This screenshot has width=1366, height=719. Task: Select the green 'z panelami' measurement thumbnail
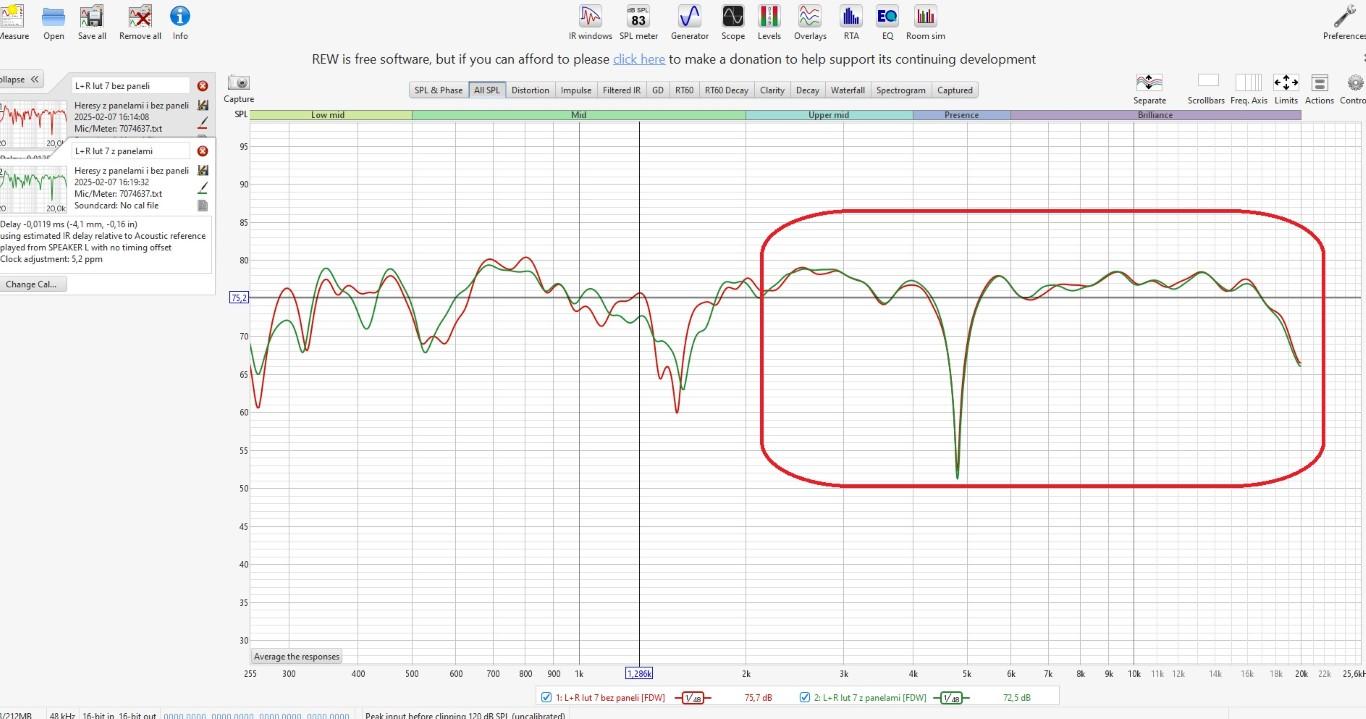click(33, 188)
